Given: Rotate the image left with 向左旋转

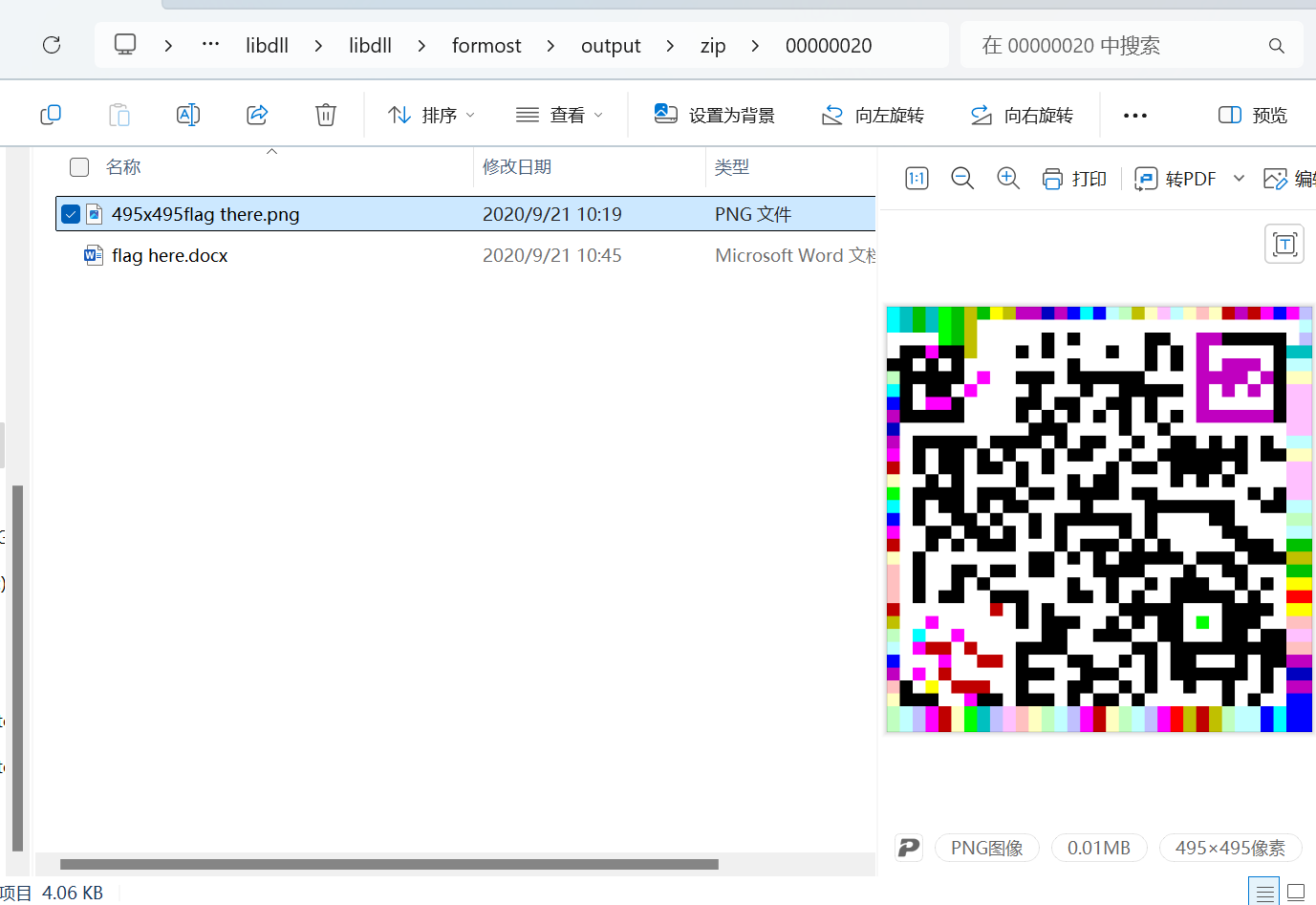Looking at the screenshot, I should tap(873, 116).
